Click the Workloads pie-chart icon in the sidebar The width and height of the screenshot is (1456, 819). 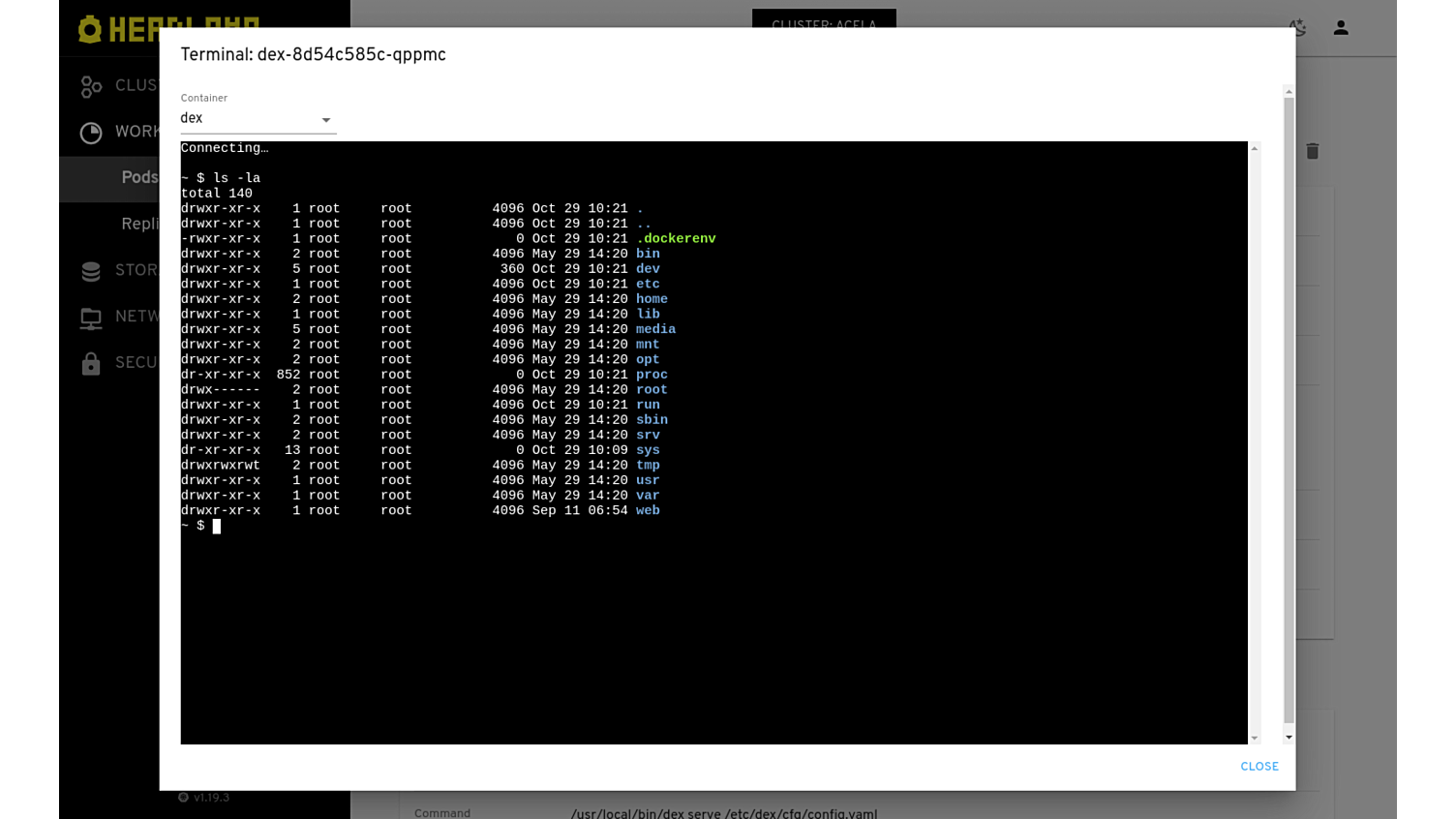(91, 133)
